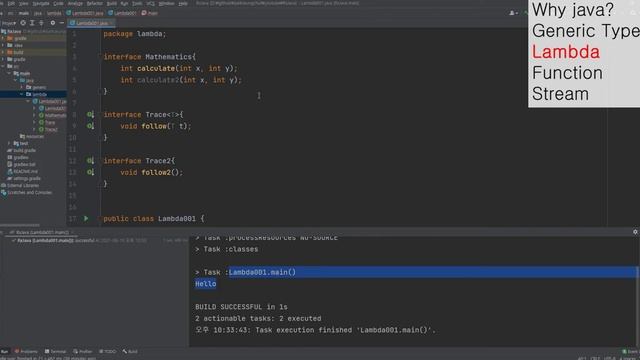
Task: Collapse the main folder in tree
Action: [x=9, y=73]
